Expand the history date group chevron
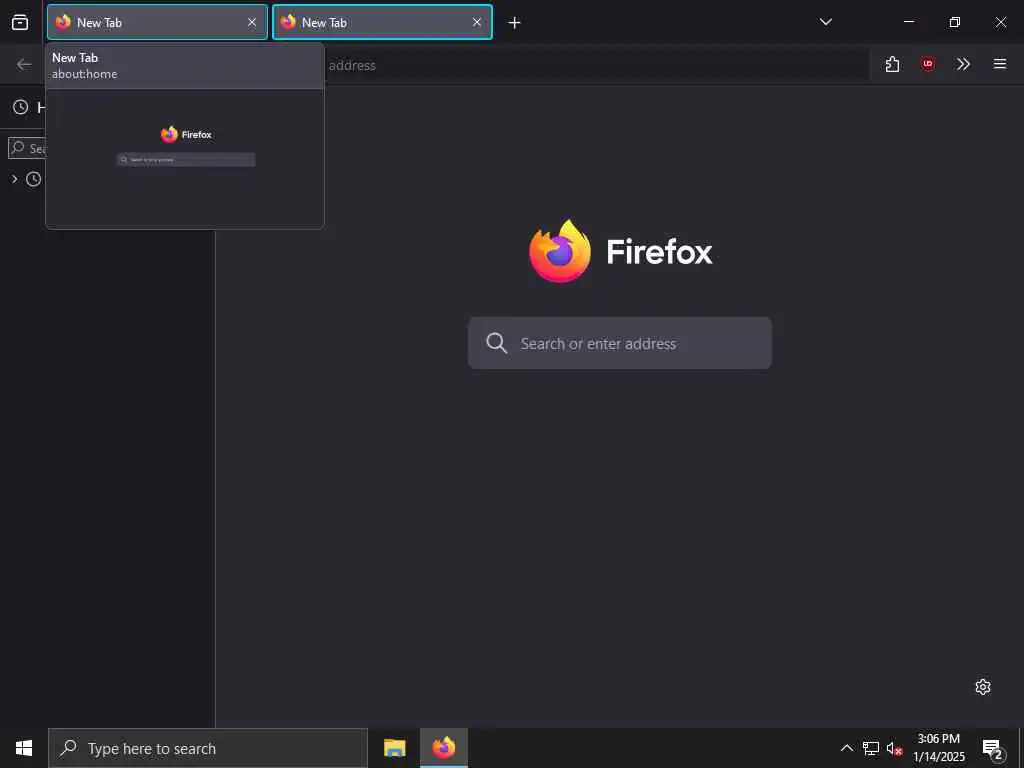 click(14, 179)
